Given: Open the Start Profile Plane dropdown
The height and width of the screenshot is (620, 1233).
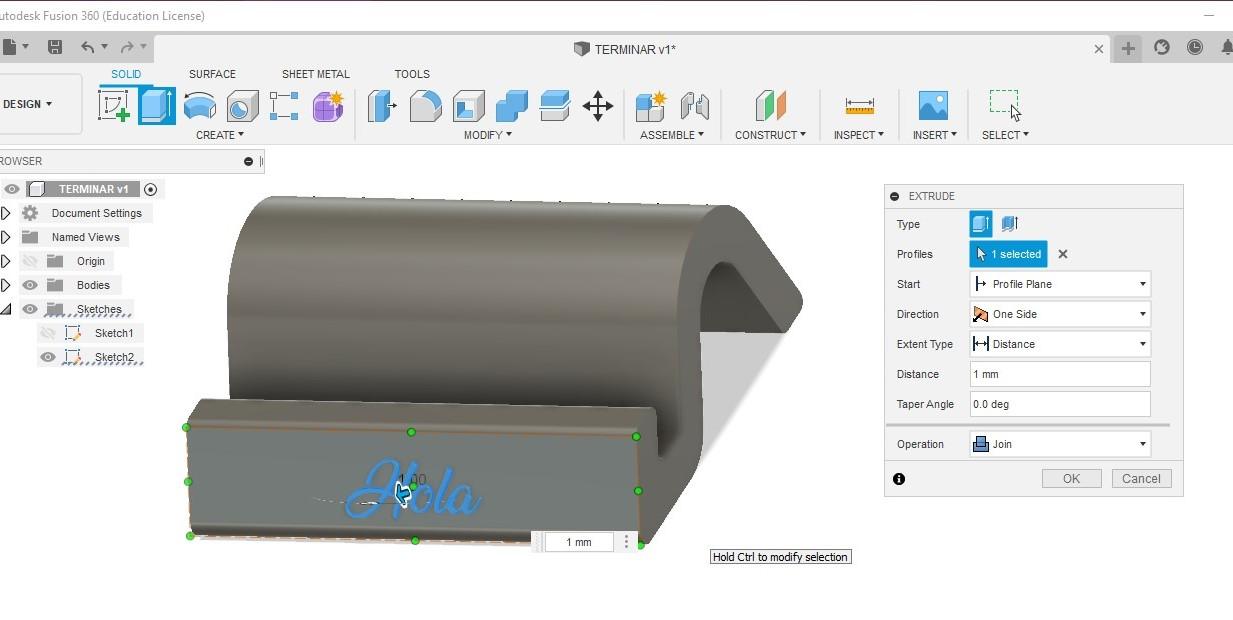Looking at the screenshot, I should pos(1060,284).
